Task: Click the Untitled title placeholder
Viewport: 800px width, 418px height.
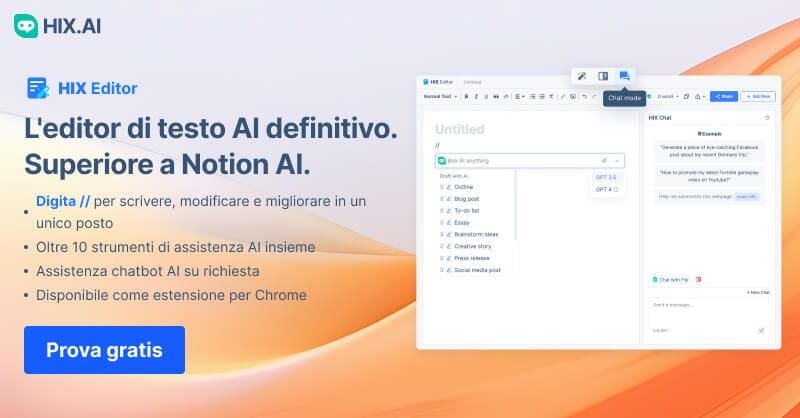Action: point(460,130)
